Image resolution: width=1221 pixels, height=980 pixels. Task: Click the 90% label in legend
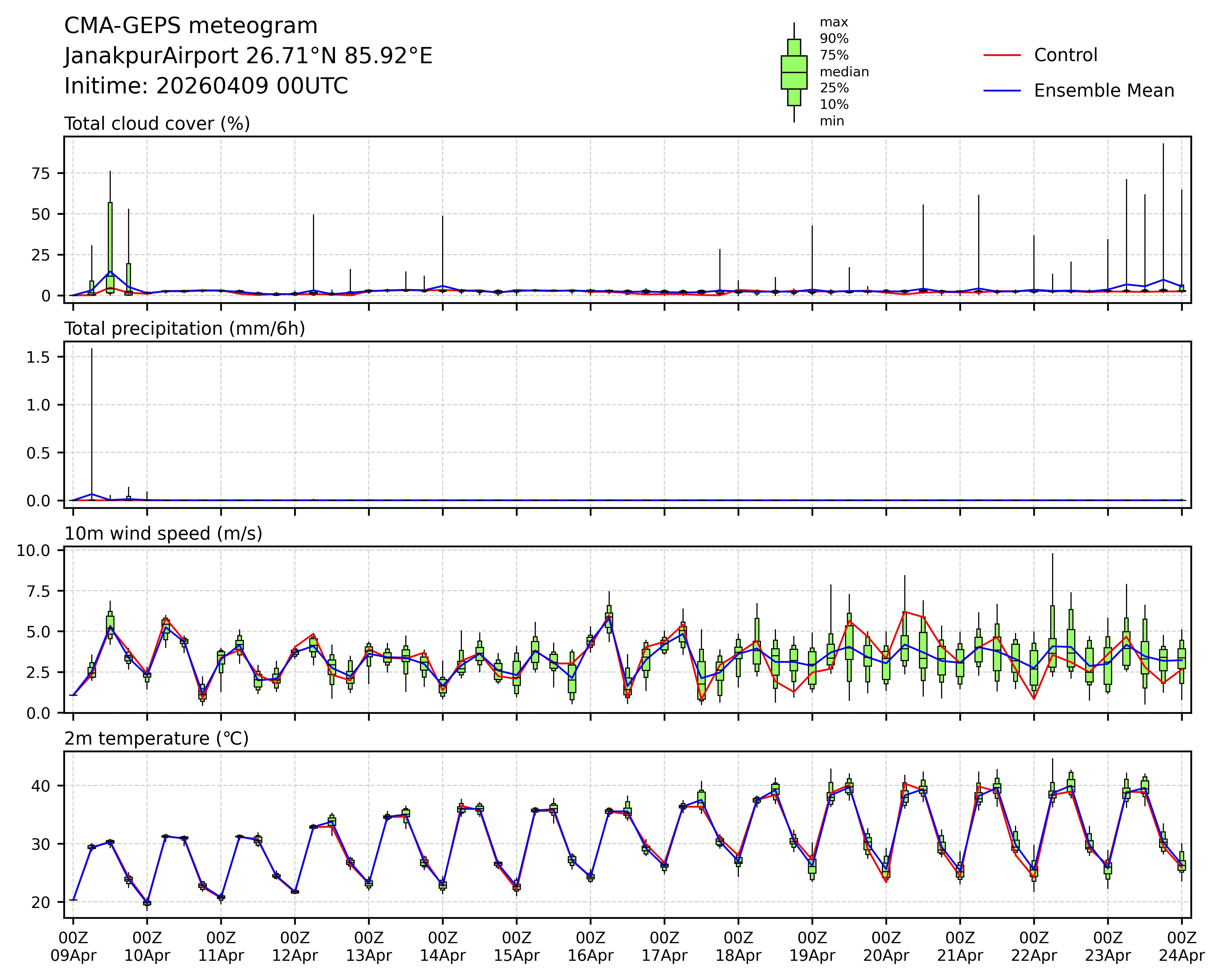834,39
